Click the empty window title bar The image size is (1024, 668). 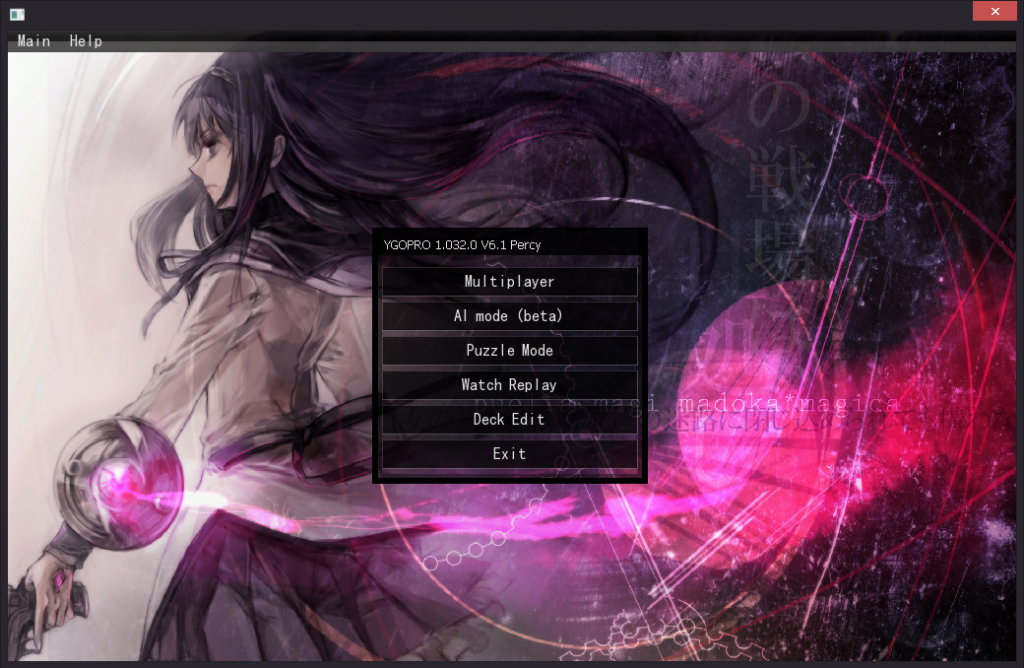click(500, 14)
